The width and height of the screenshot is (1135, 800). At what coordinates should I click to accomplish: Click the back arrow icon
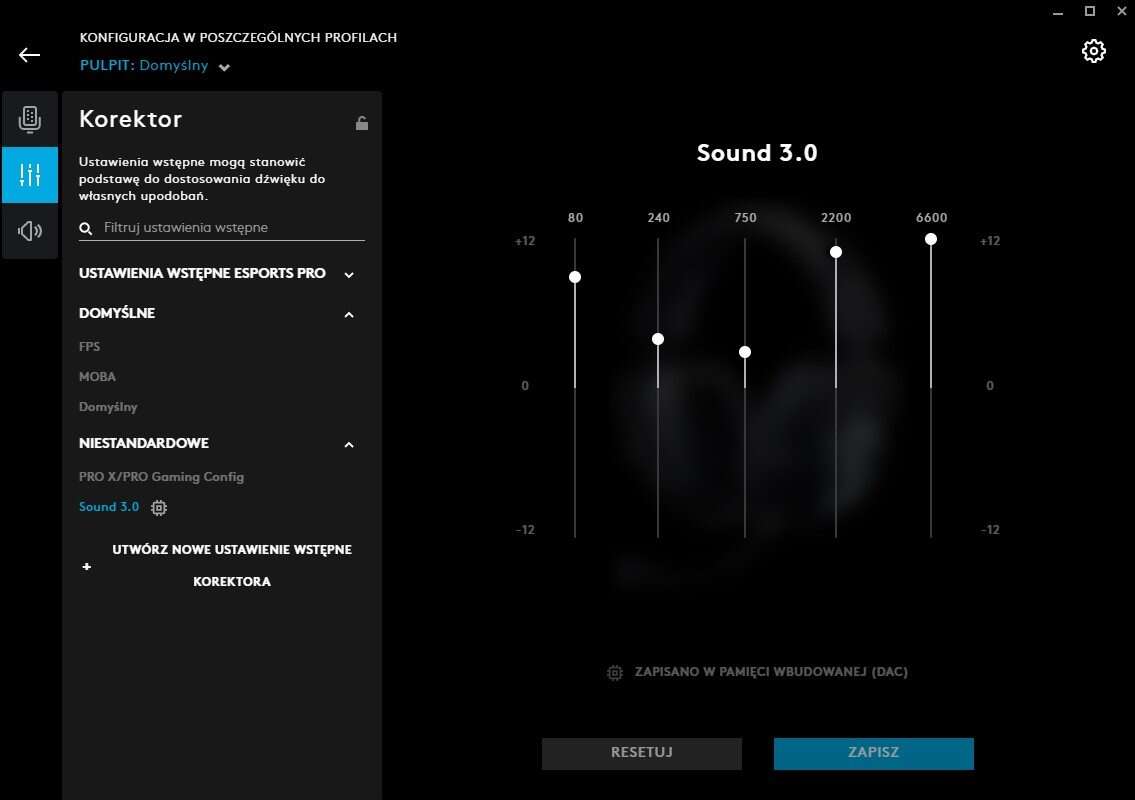[x=30, y=55]
